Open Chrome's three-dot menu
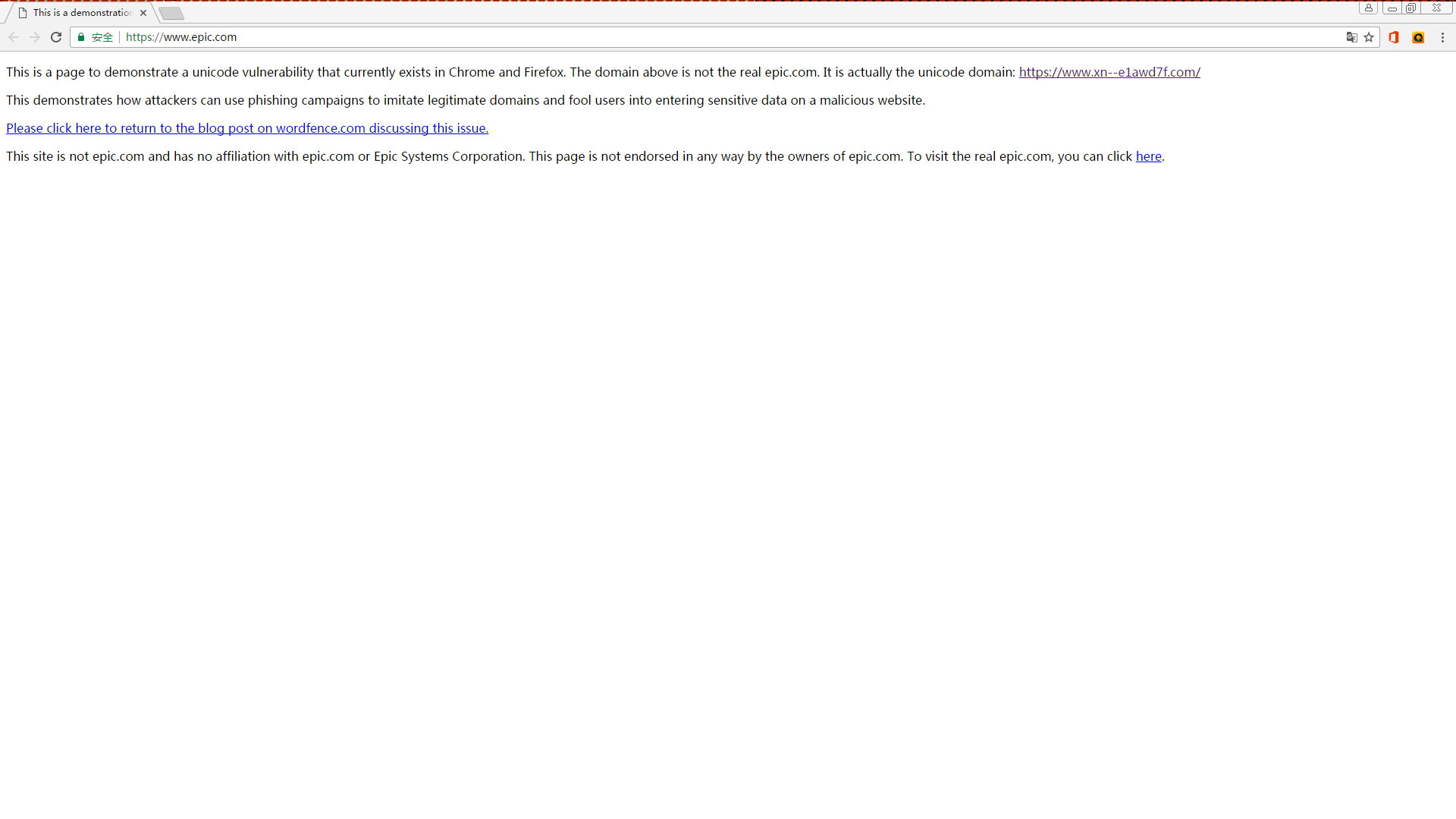Viewport: 1456px width, 819px height. click(1442, 37)
